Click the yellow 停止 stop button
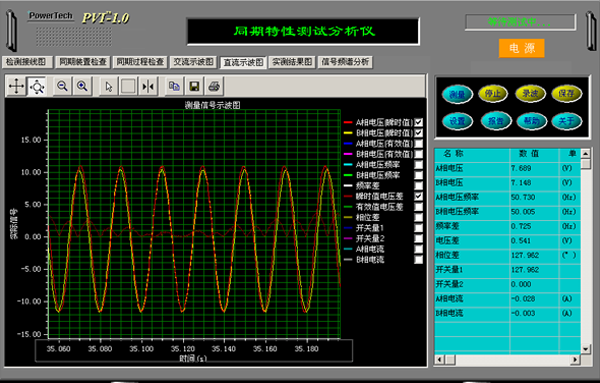The width and height of the screenshot is (600, 383). 493,94
